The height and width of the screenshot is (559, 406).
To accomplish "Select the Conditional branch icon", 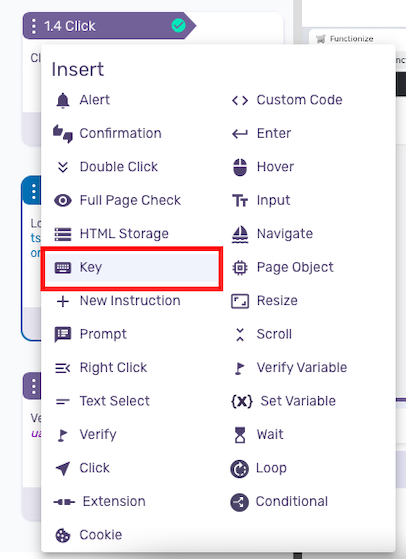I will pos(240,502).
